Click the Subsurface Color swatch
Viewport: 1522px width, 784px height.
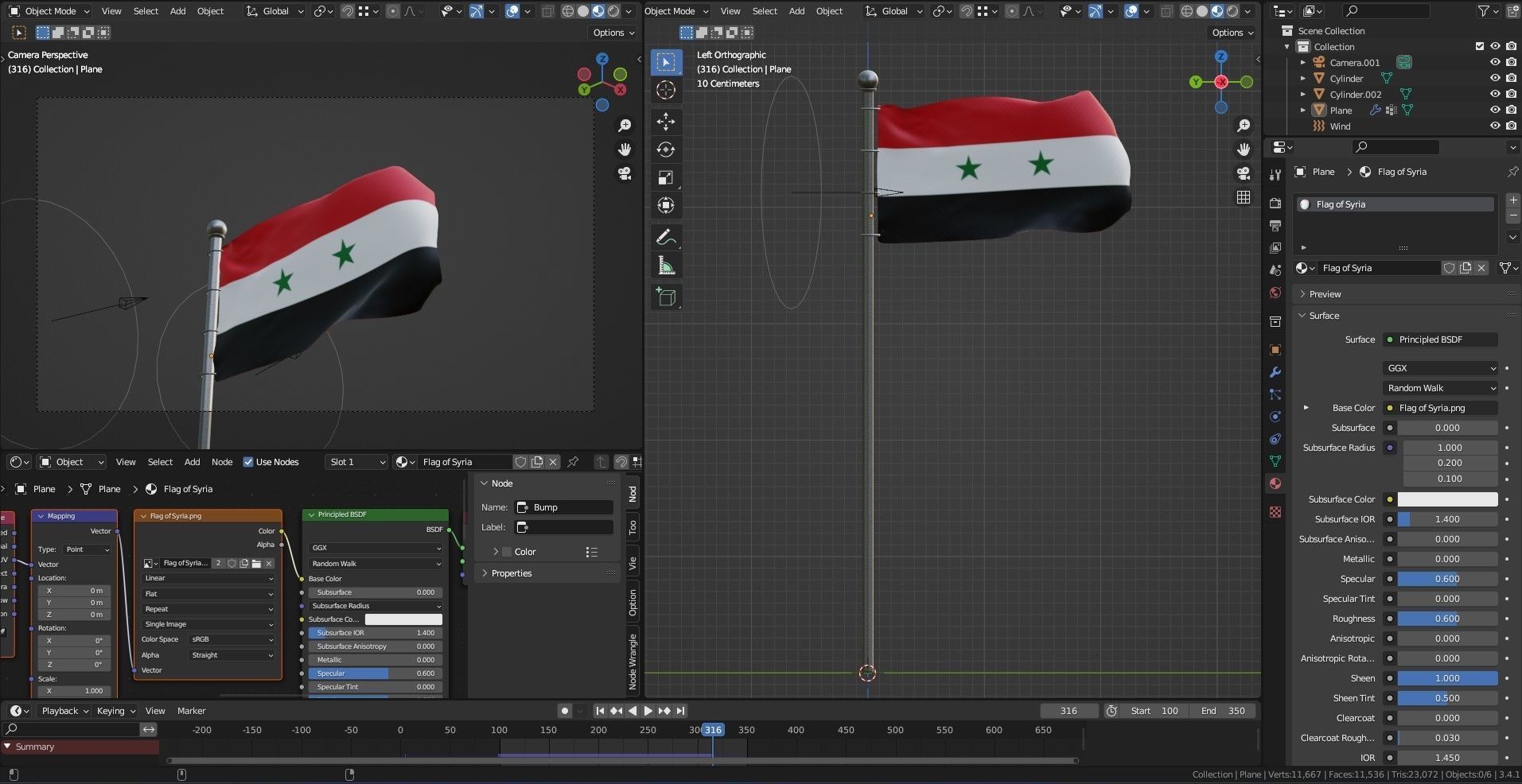(x=1448, y=499)
